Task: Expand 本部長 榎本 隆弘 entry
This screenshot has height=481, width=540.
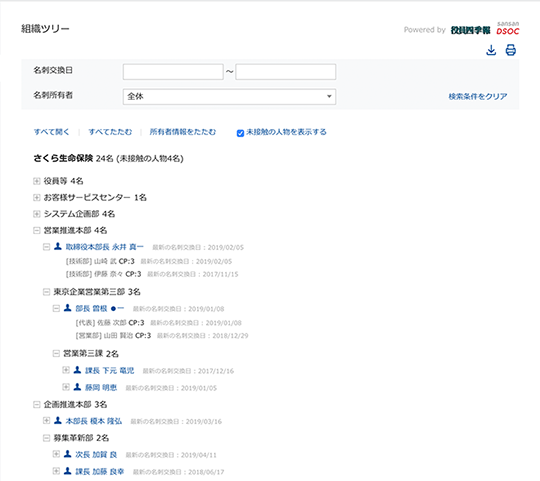Action: coord(46,421)
